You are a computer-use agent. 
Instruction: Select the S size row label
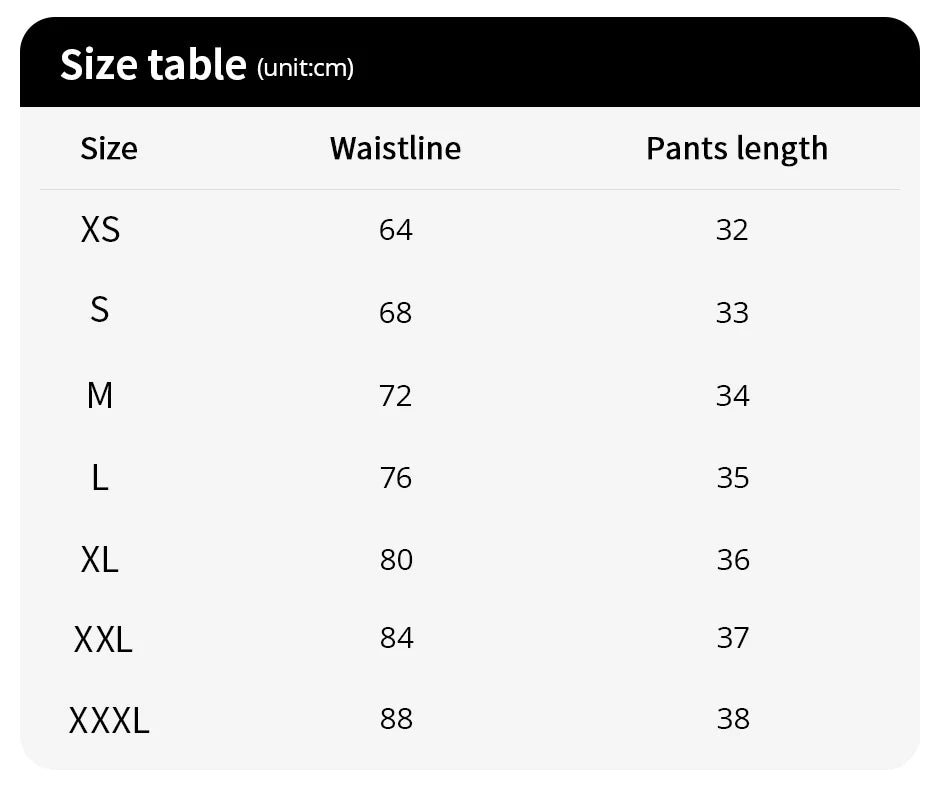point(99,310)
